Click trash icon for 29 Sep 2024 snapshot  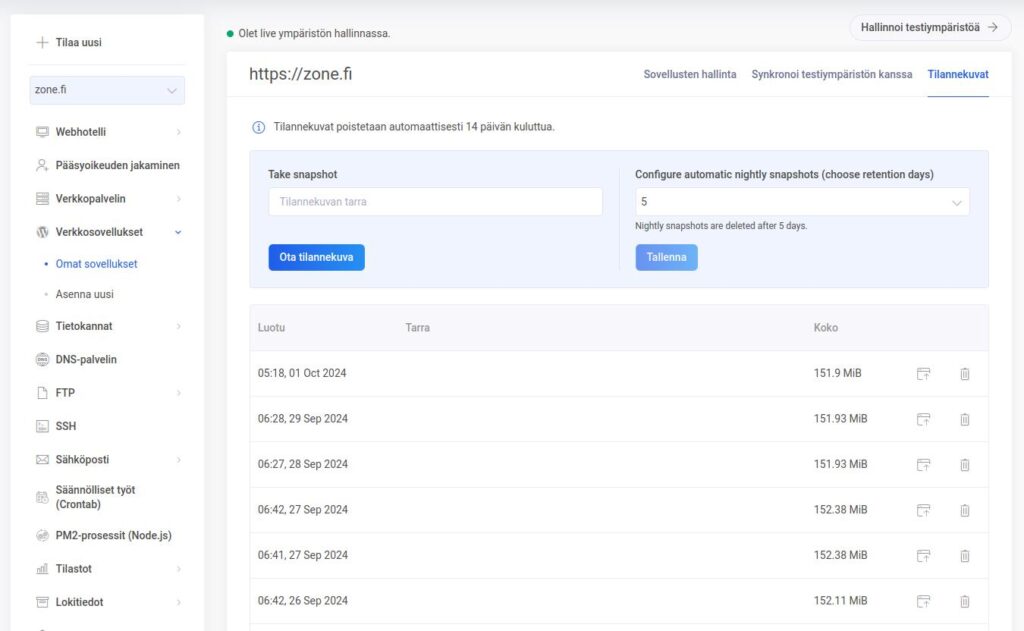pyautogui.click(x=964, y=419)
